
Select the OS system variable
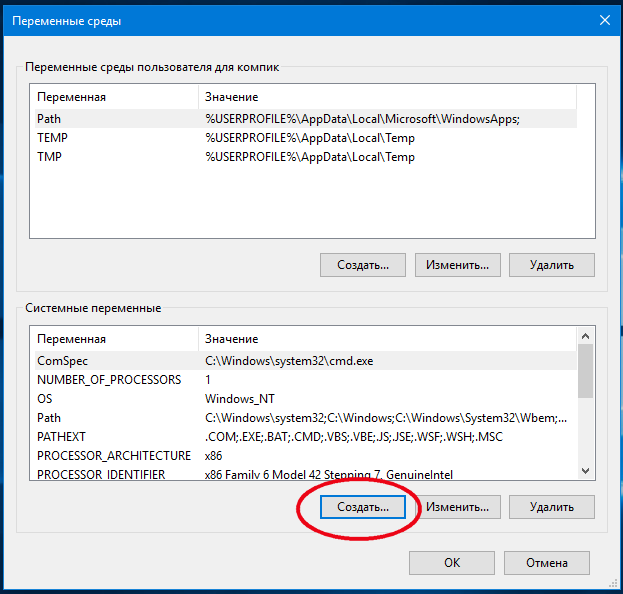tap(306, 399)
